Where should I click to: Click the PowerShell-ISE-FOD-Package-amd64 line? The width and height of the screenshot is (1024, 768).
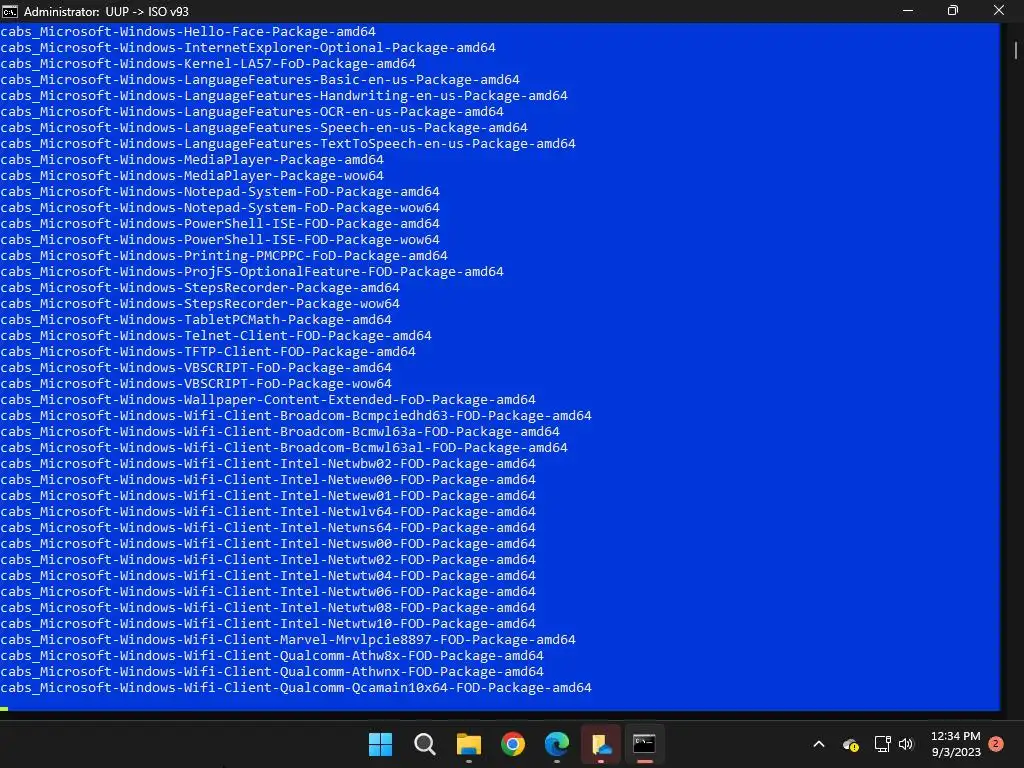tap(220, 223)
